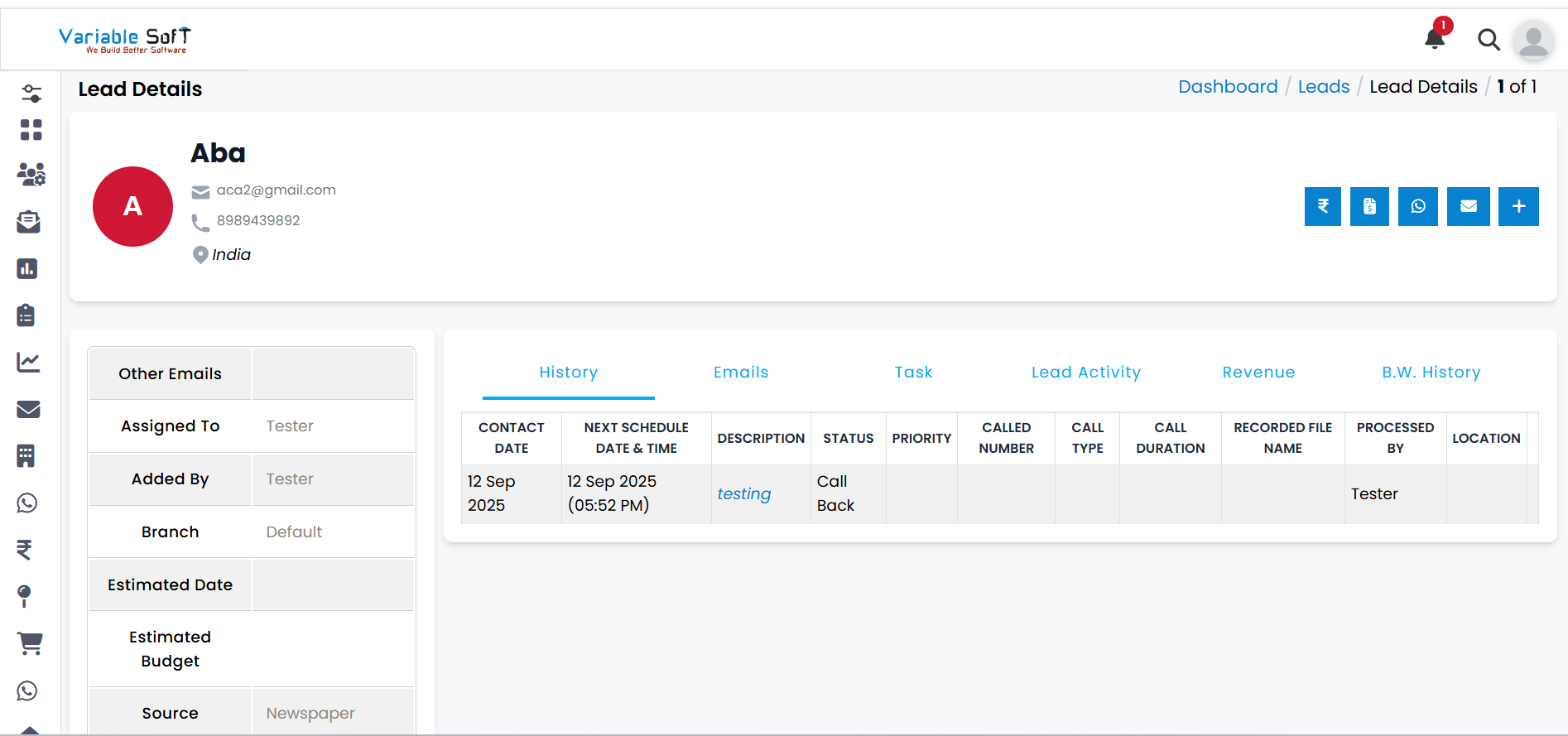
Task: Open the testing description link
Action: pyautogui.click(x=743, y=494)
